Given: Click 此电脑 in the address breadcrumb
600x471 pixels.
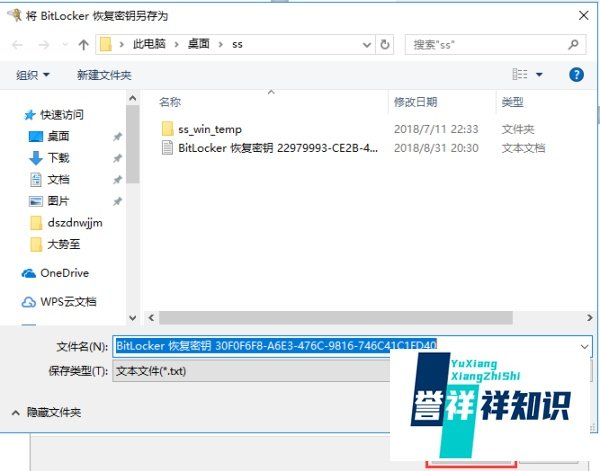Looking at the screenshot, I should click(149, 44).
